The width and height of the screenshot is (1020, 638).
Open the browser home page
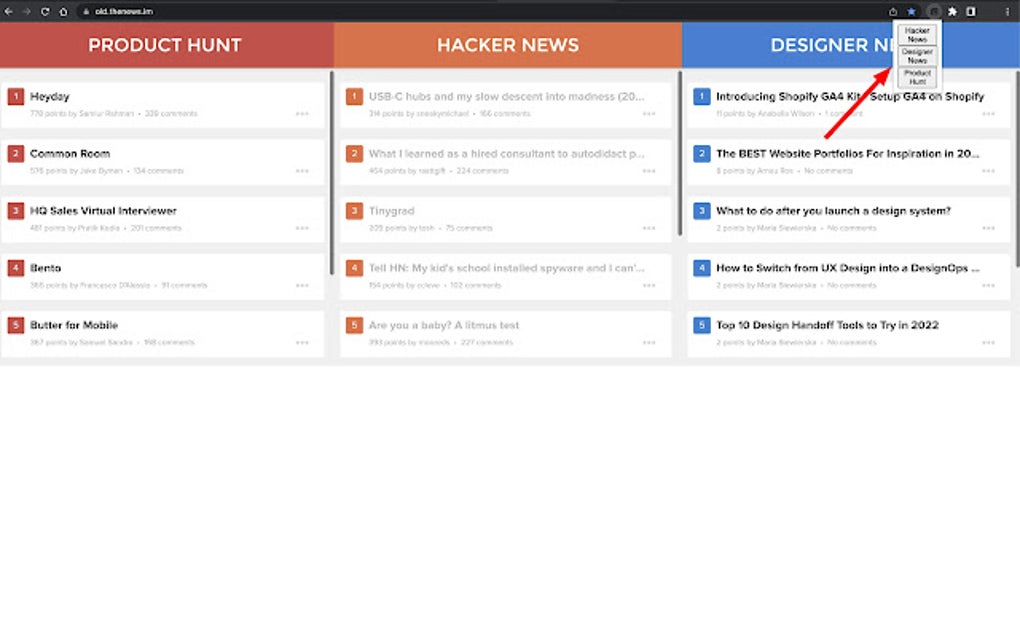[63, 11]
